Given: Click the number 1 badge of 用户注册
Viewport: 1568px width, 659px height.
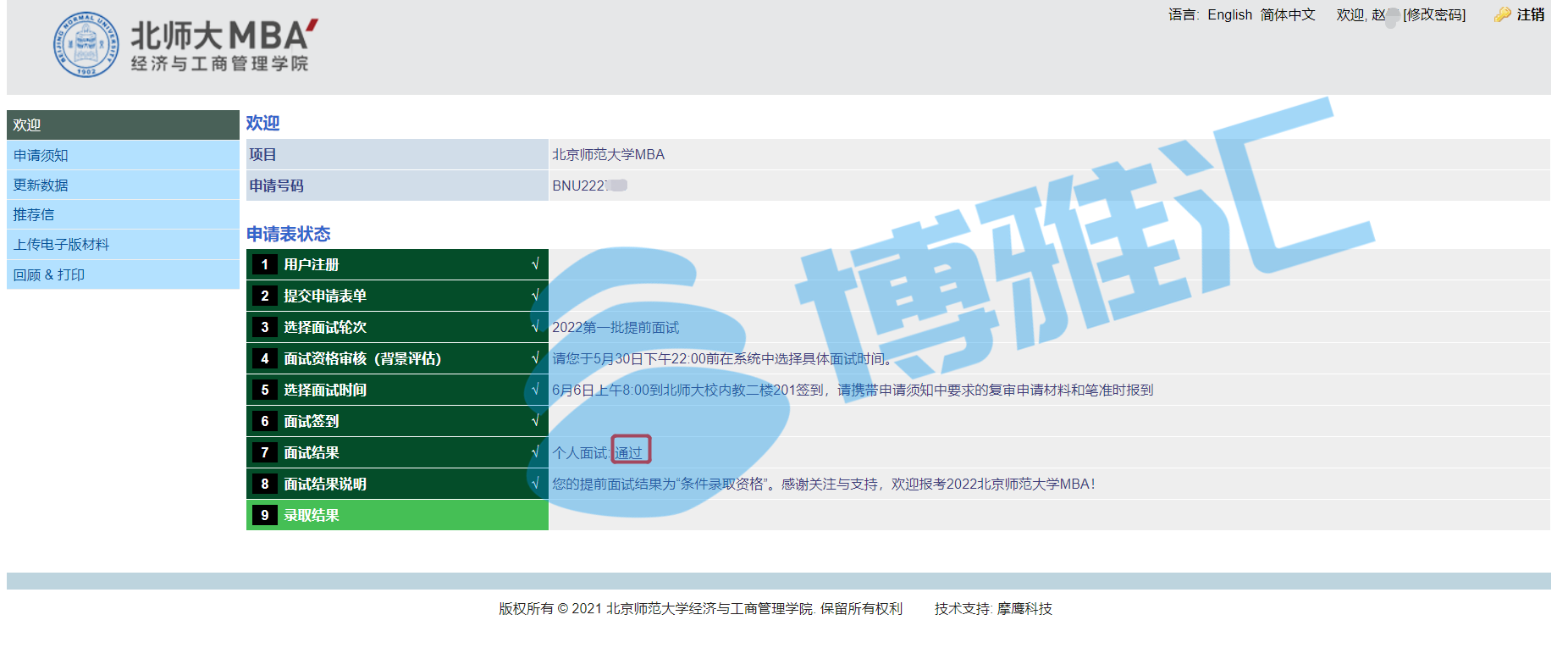Looking at the screenshot, I should [265, 264].
